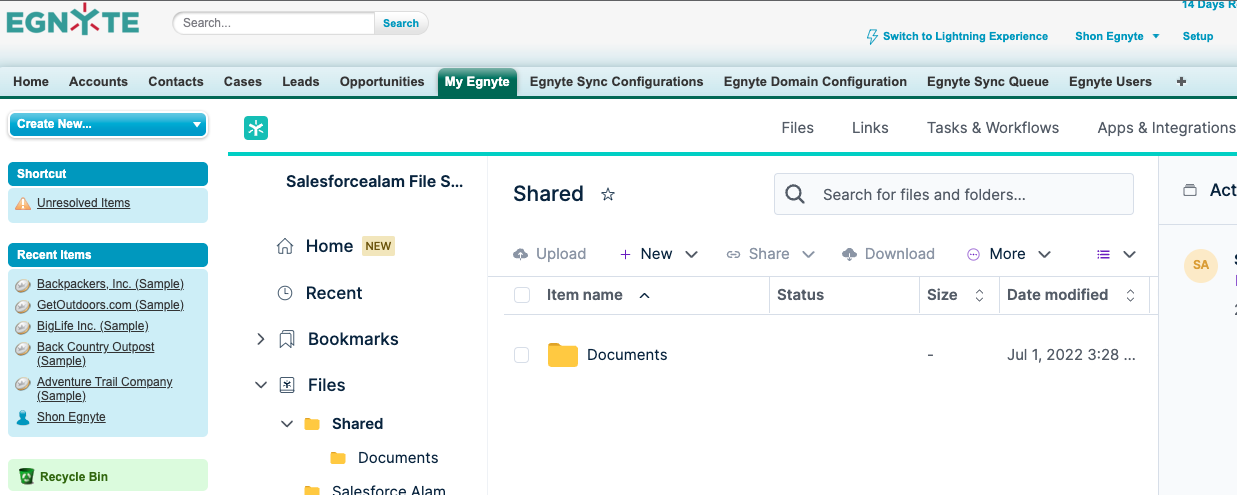Click the Upload cloud icon
Viewport: 1237px width, 495px height.
[520, 254]
